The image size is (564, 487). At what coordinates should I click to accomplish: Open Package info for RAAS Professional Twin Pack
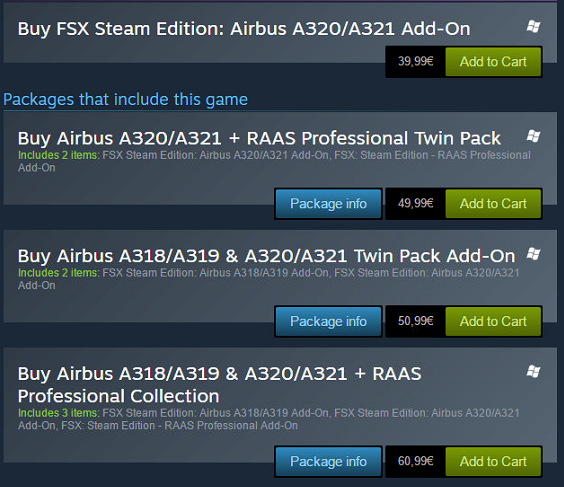(328, 204)
